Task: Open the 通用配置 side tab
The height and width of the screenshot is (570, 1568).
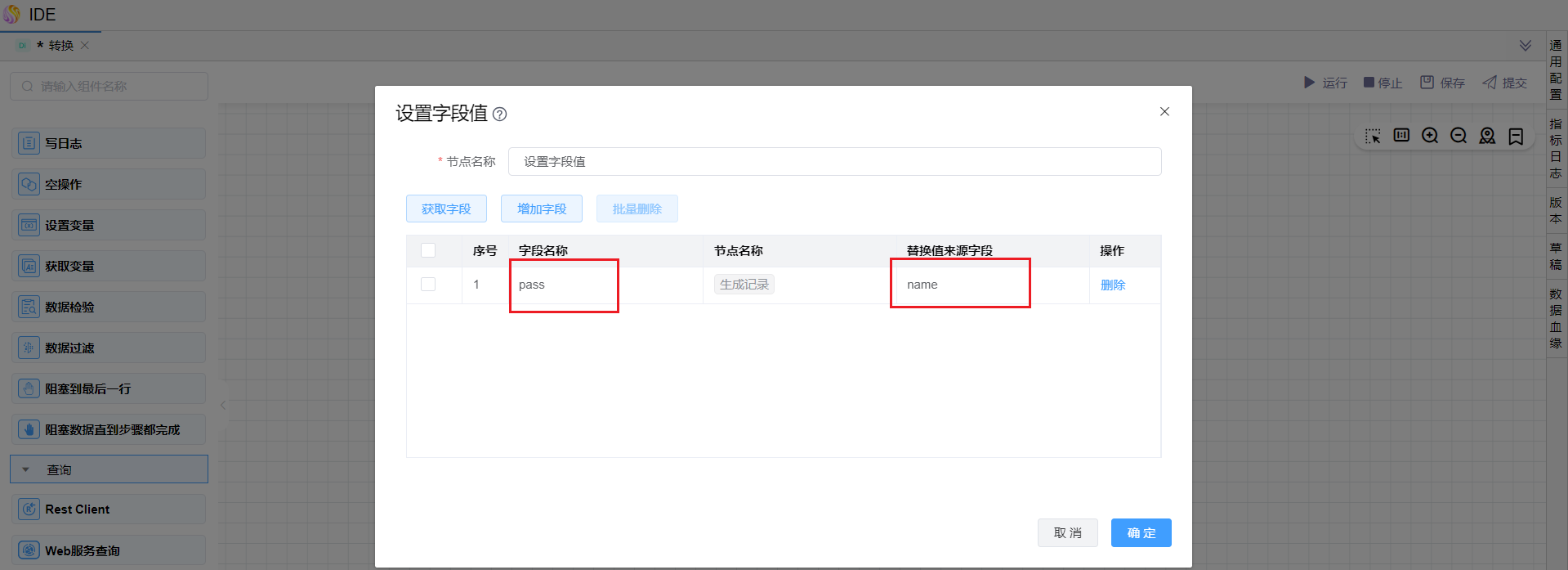Action: [1556, 70]
